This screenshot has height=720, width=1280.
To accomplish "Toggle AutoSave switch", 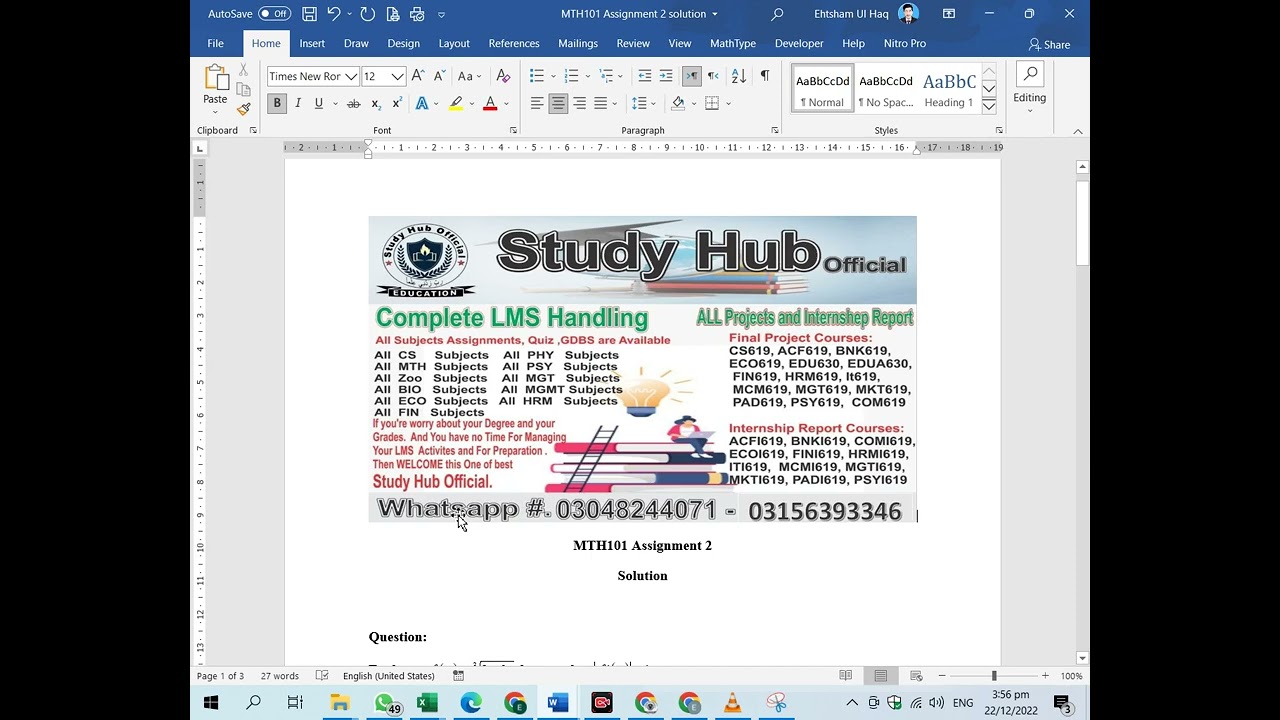I will [274, 14].
